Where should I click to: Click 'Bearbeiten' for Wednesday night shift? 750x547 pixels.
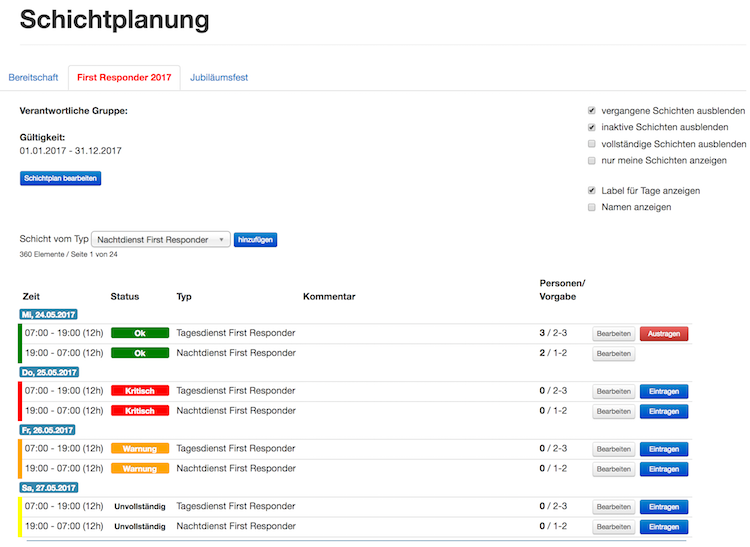613,353
